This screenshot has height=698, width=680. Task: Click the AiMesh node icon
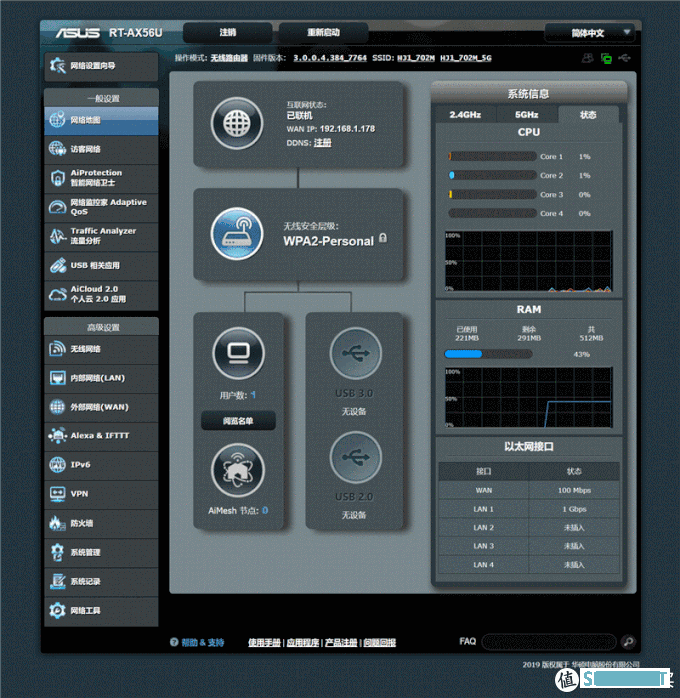tap(238, 471)
